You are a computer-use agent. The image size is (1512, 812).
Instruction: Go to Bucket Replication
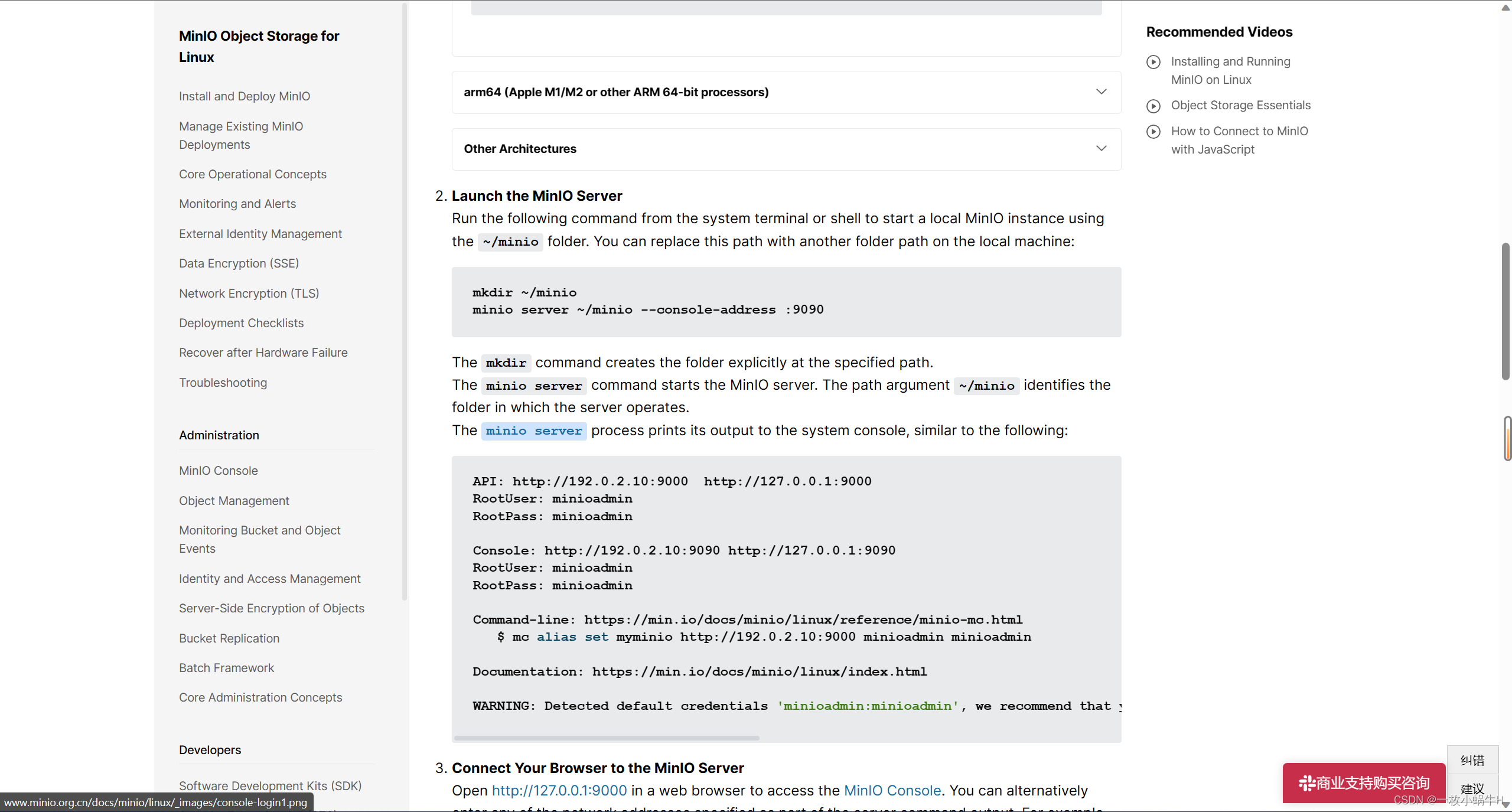pos(229,638)
